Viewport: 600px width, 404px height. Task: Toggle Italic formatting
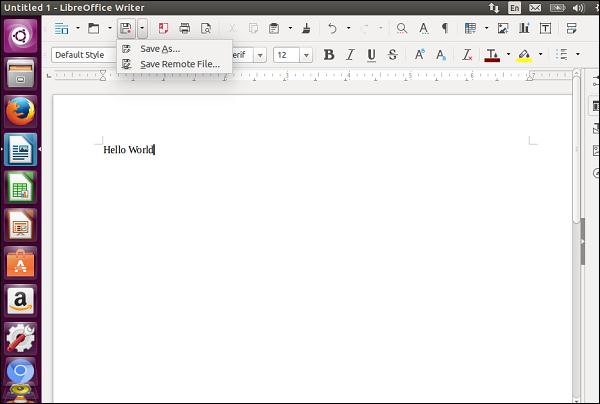tap(350, 54)
